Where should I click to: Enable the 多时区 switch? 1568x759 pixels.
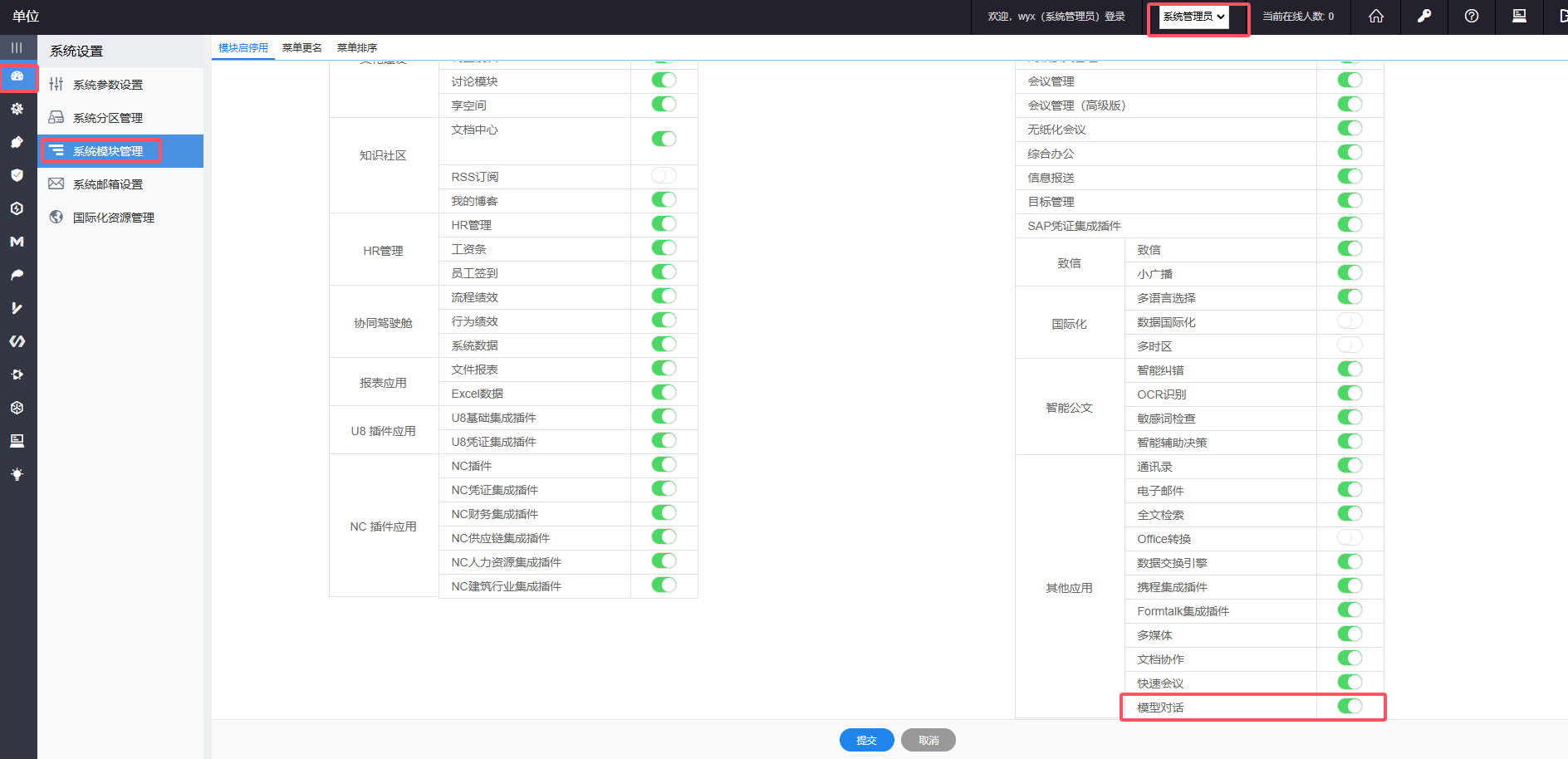tap(1350, 345)
